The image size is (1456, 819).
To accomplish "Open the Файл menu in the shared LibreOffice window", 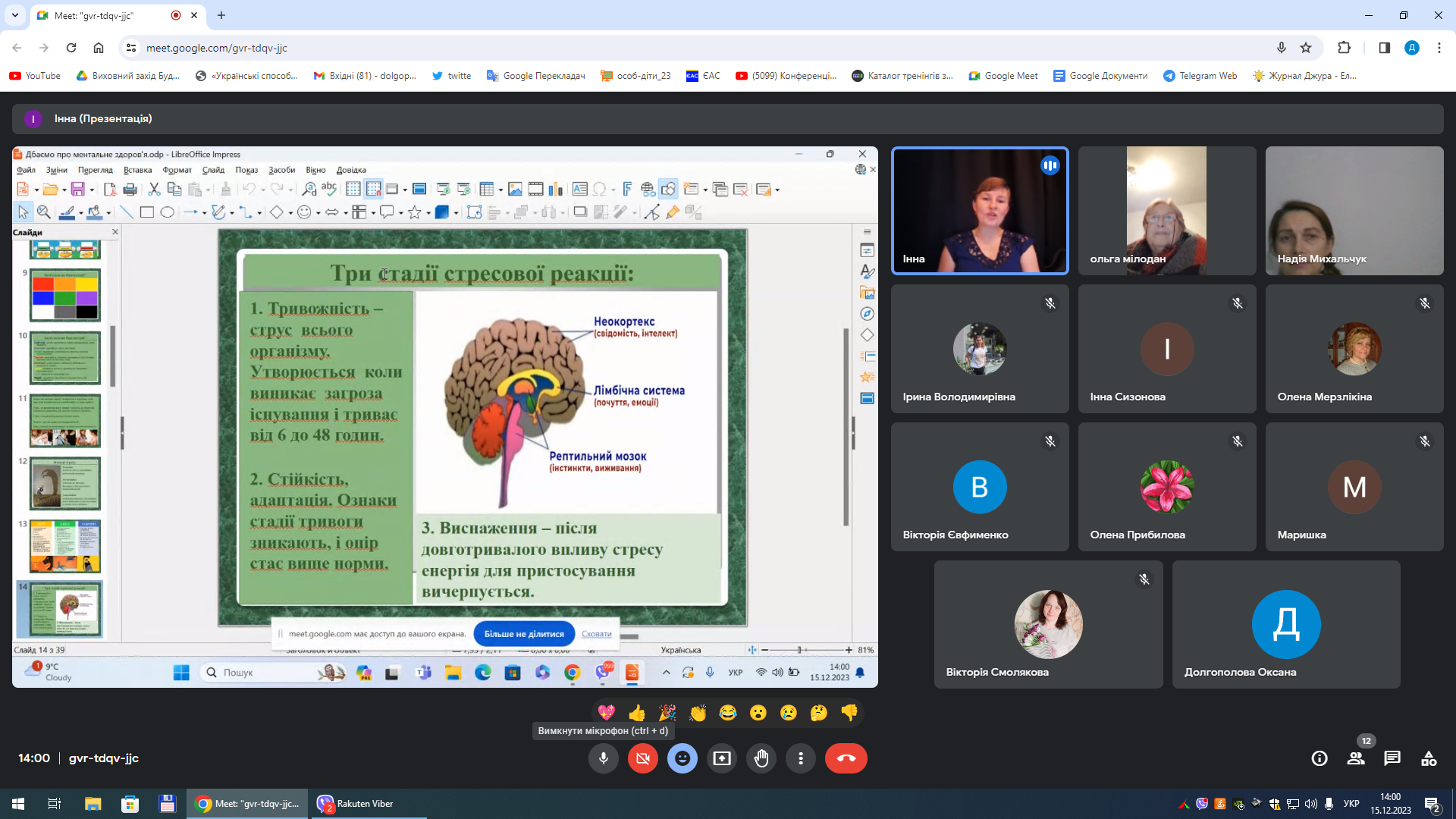I will click(x=26, y=170).
